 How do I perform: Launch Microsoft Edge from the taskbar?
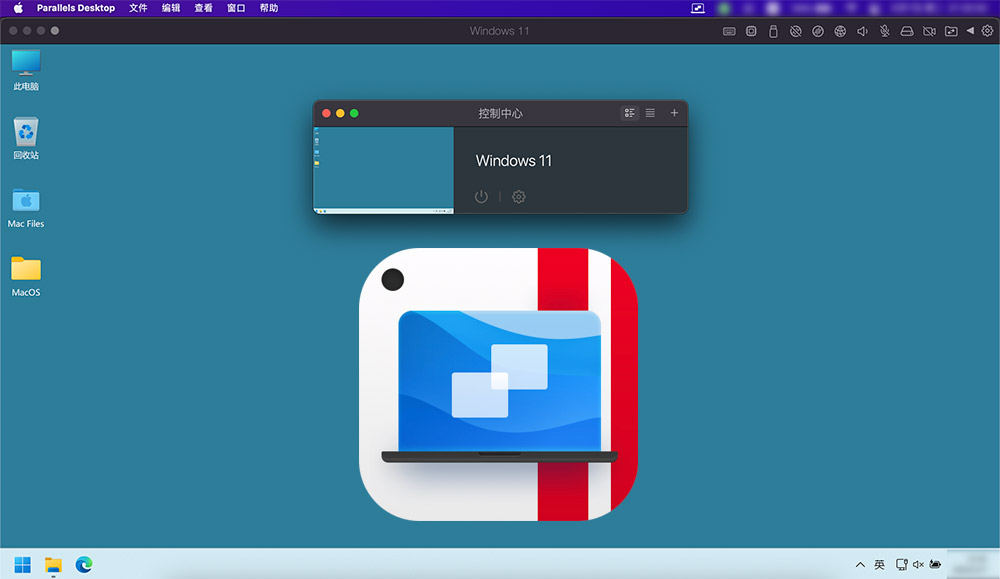point(84,565)
